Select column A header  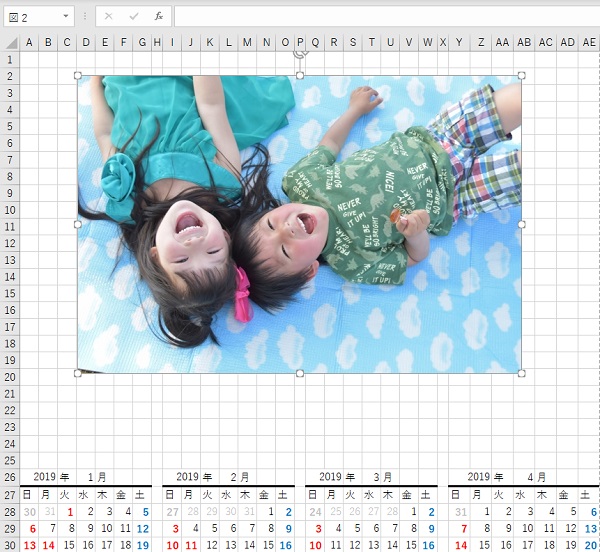coord(29,42)
